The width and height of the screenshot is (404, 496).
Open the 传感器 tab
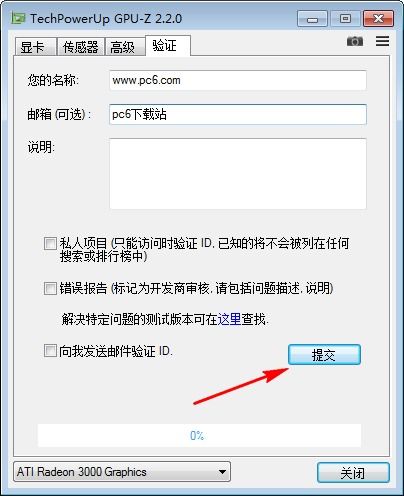[x=80, y=46]
